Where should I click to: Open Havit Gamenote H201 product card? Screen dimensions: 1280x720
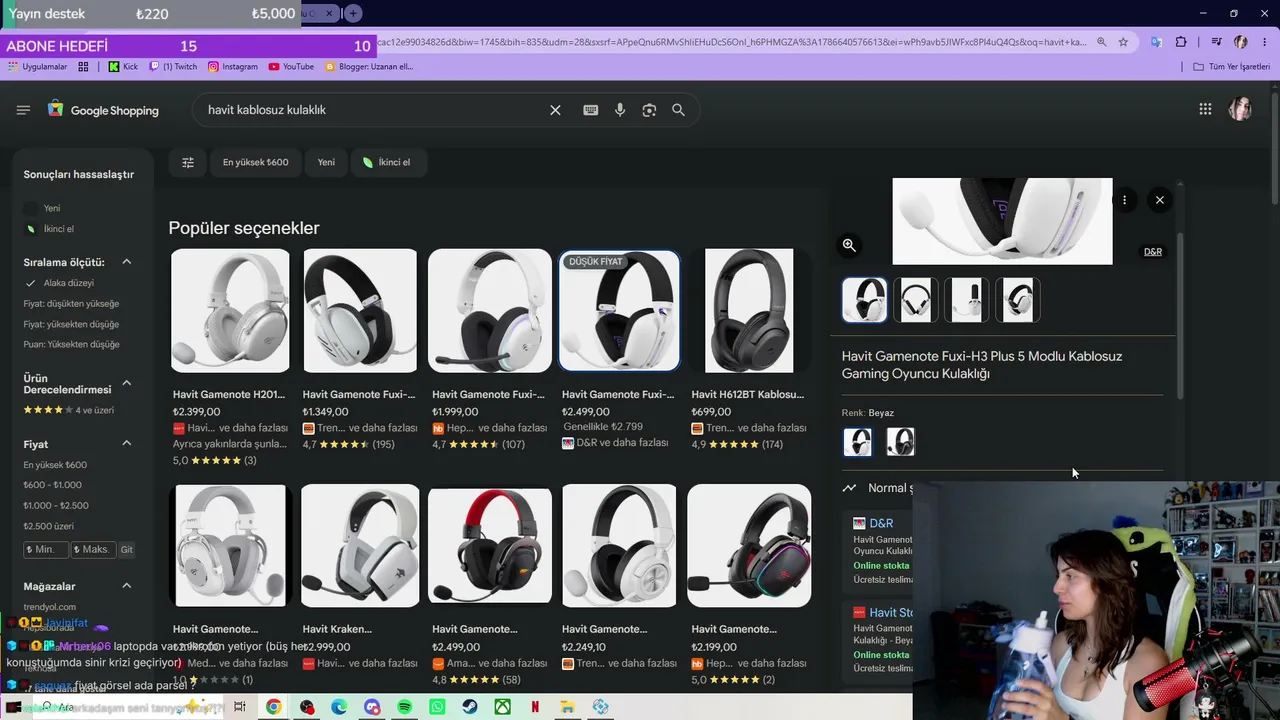click(230, 358)
